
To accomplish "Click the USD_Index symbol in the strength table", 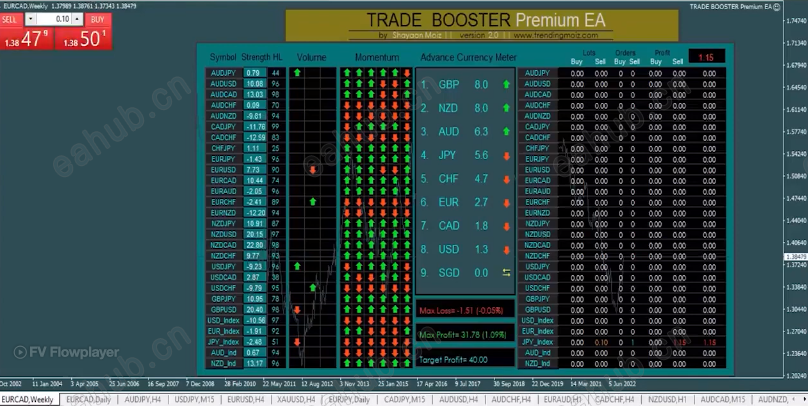I will coord(223,320).
